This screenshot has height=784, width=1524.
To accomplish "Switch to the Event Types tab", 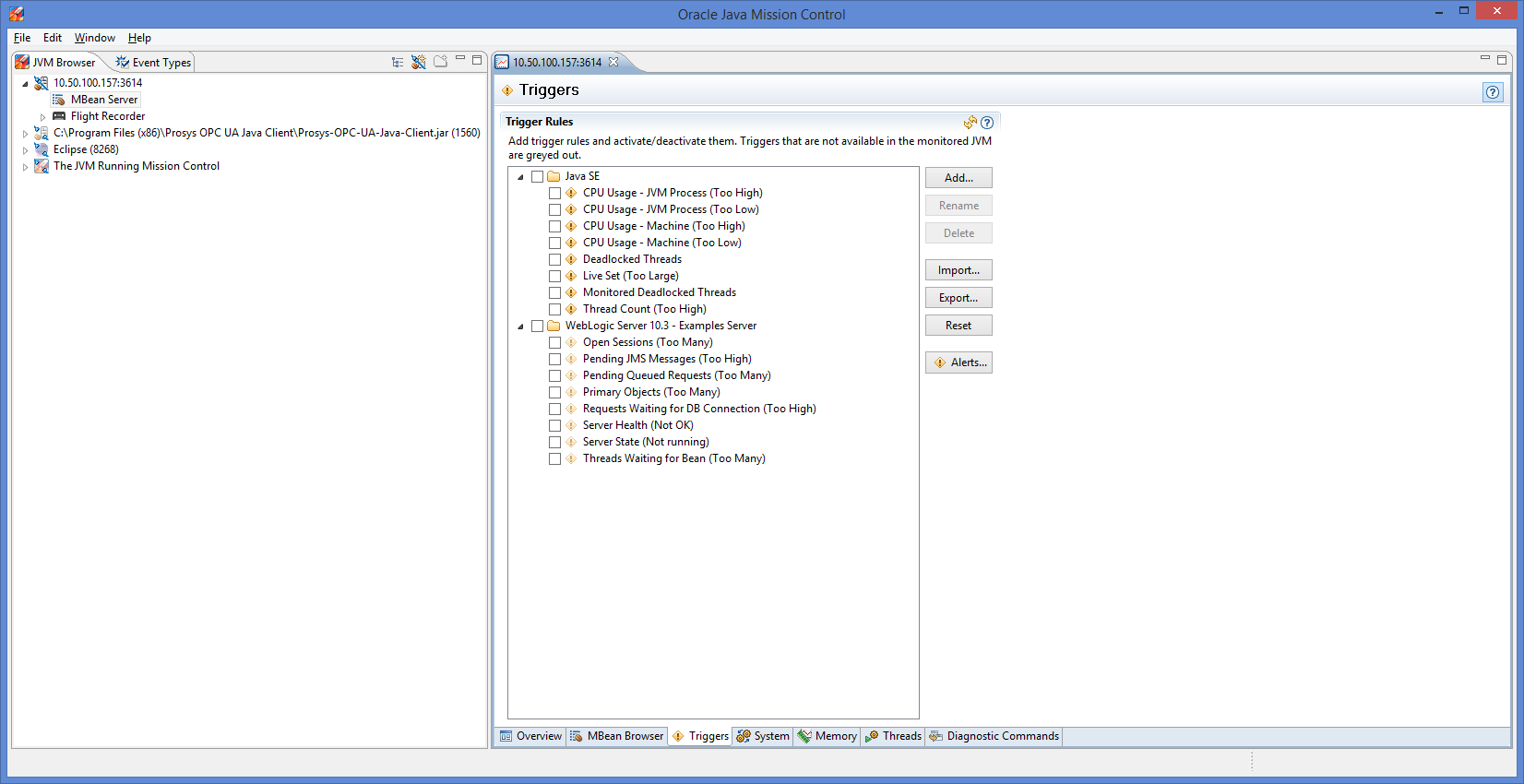I will pyautogui.click(x=153, y=63).
